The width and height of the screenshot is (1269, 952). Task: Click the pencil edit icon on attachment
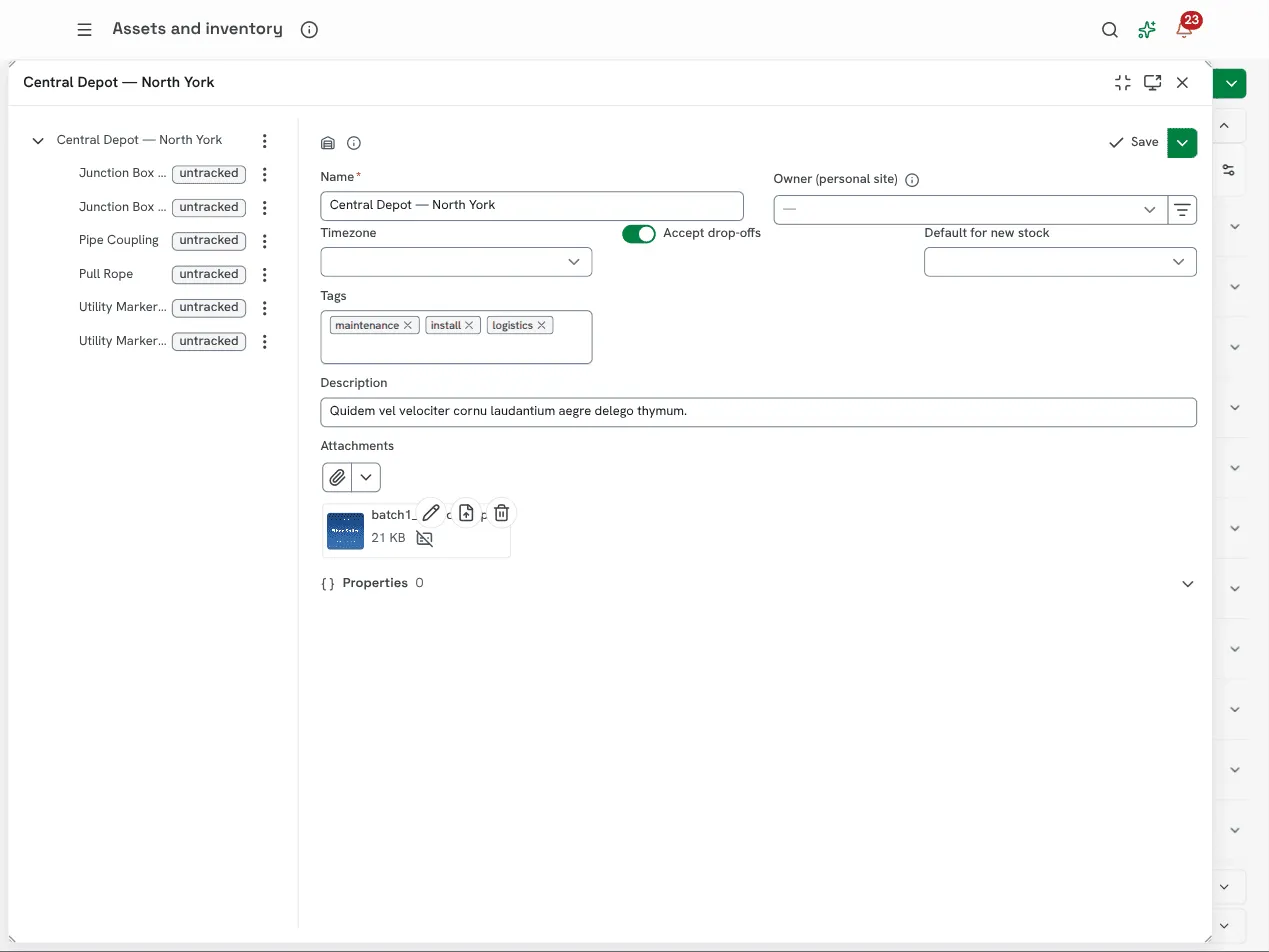click(431, 513)
